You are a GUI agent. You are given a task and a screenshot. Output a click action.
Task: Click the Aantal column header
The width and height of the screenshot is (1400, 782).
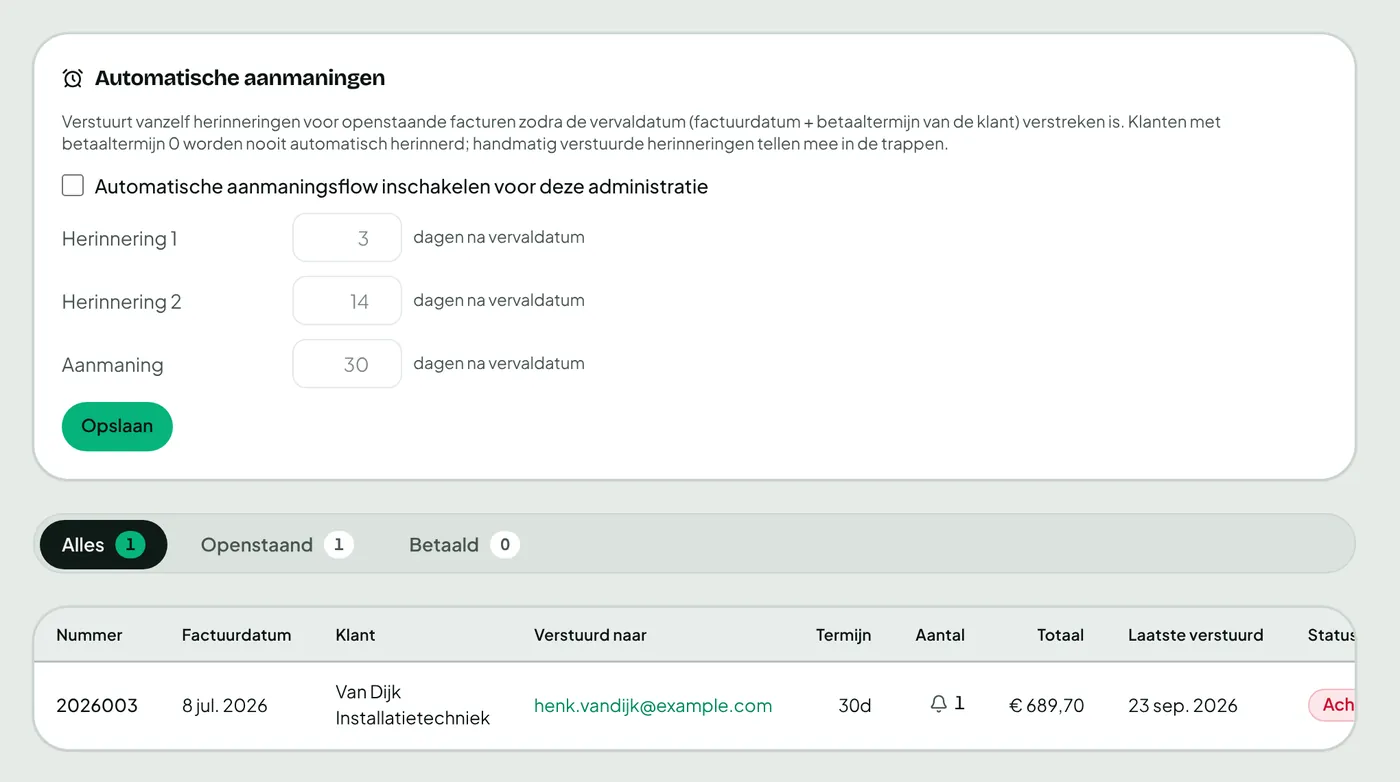tap(940, 635)
